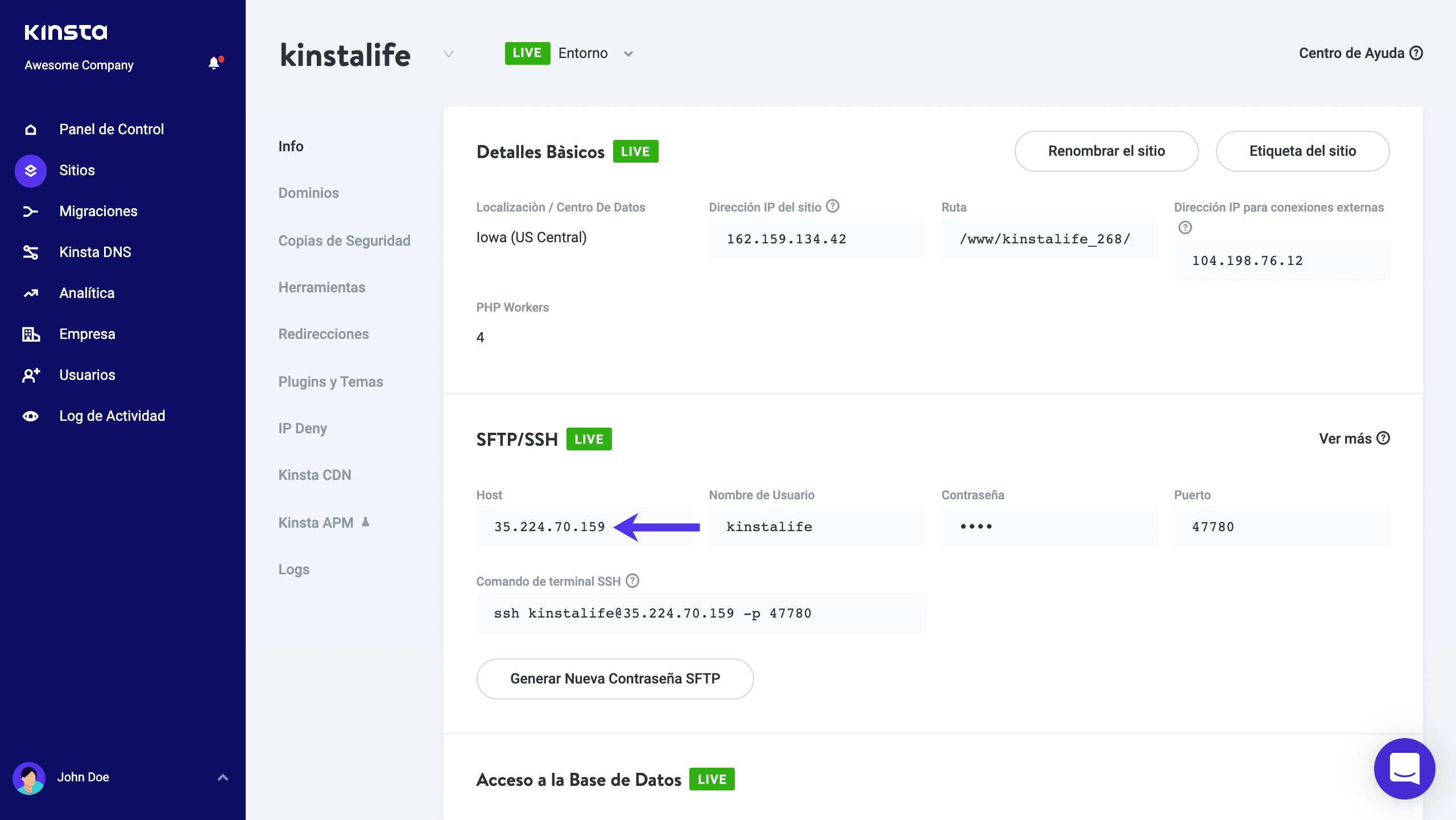The width and height of the screenshot is (1456, 820).
Task: Click the Kinsta logo
Action: (66, 32)
